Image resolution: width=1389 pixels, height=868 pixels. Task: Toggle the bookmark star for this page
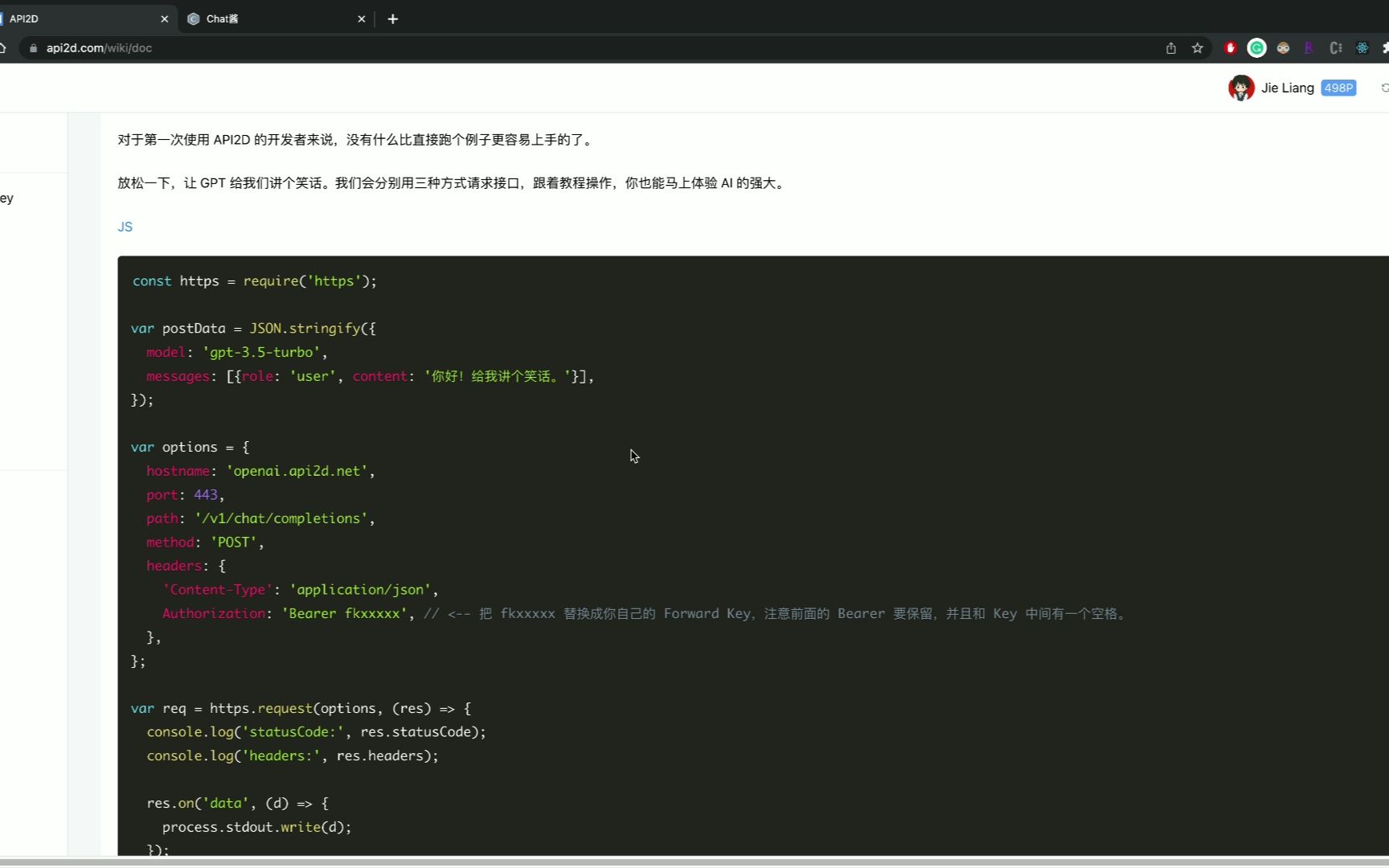coord(1197,48)
